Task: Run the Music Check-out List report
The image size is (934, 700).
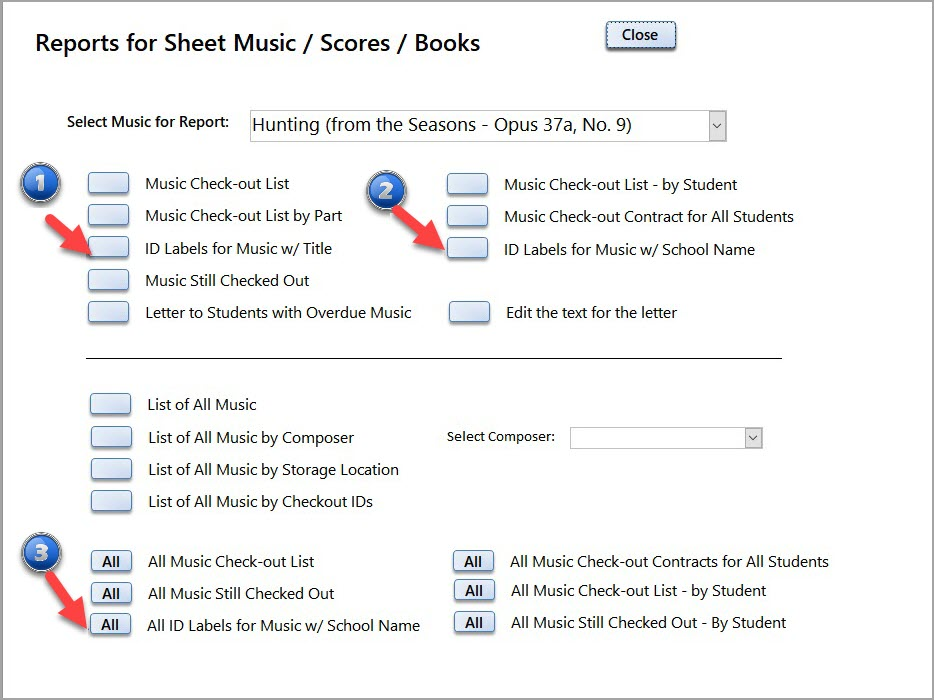Action: point(108,183)
